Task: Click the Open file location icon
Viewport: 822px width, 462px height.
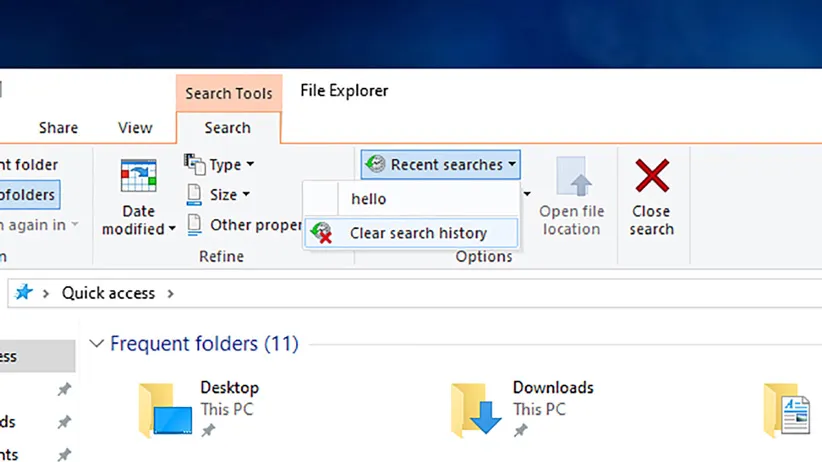Action: pyautogui.click(x=571, y=178)
